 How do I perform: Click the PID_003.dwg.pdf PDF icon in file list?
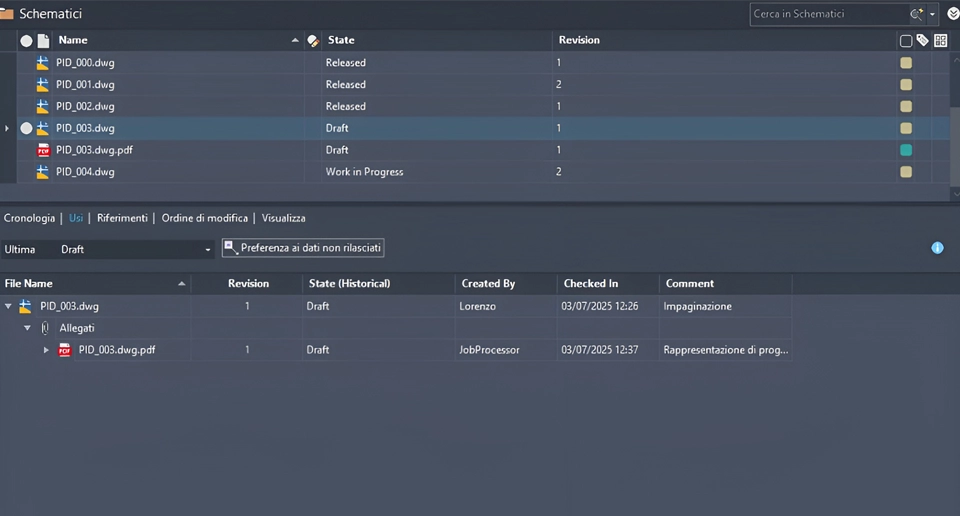43,150
